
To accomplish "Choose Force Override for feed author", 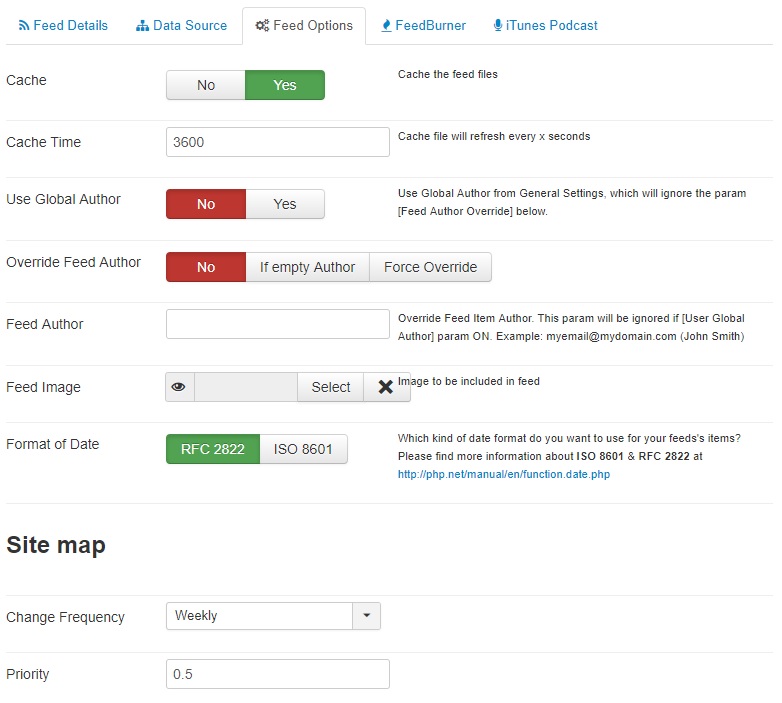I will [x=430, y=267].
